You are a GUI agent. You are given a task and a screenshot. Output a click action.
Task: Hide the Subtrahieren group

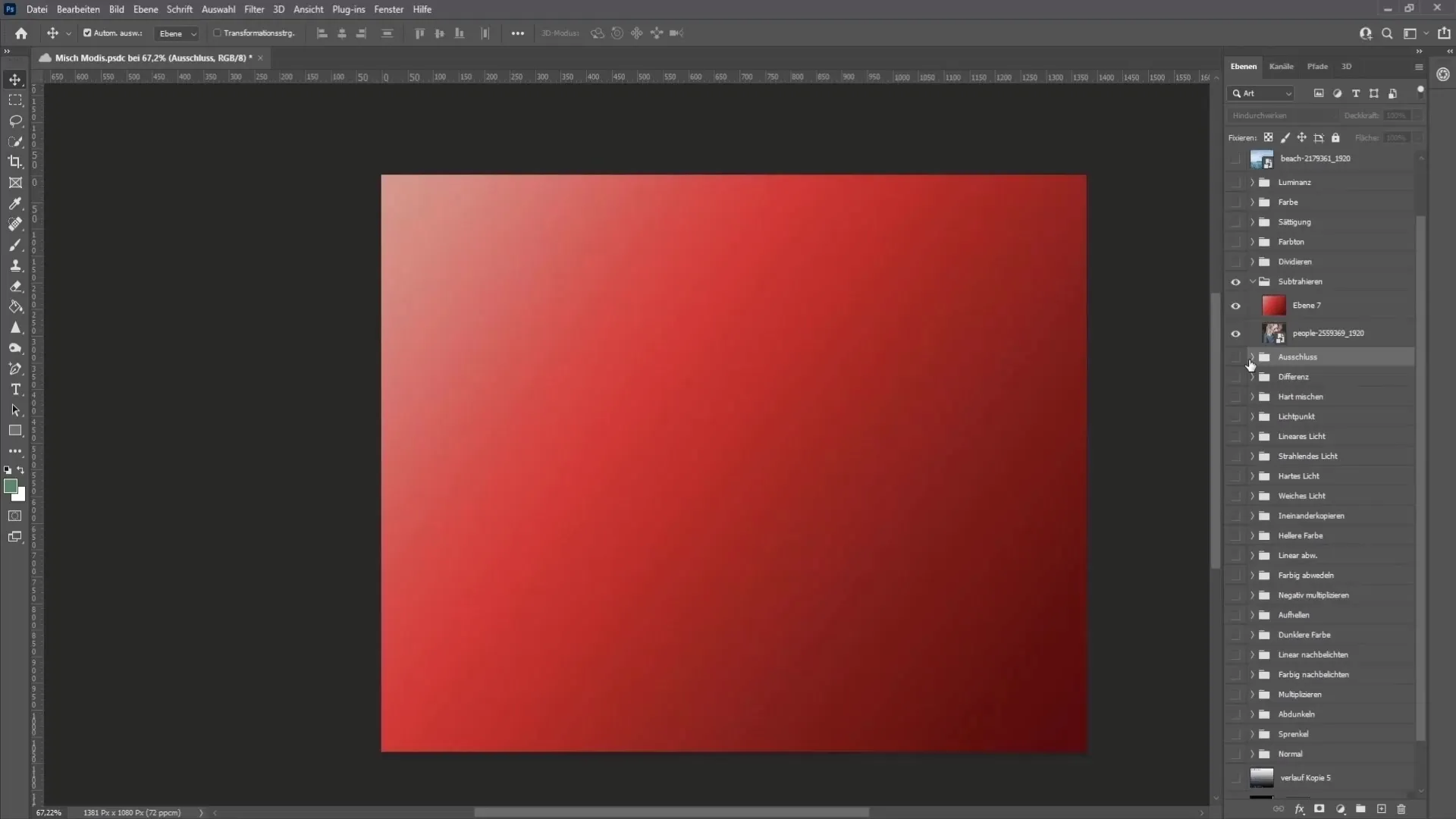[1235, 282]
